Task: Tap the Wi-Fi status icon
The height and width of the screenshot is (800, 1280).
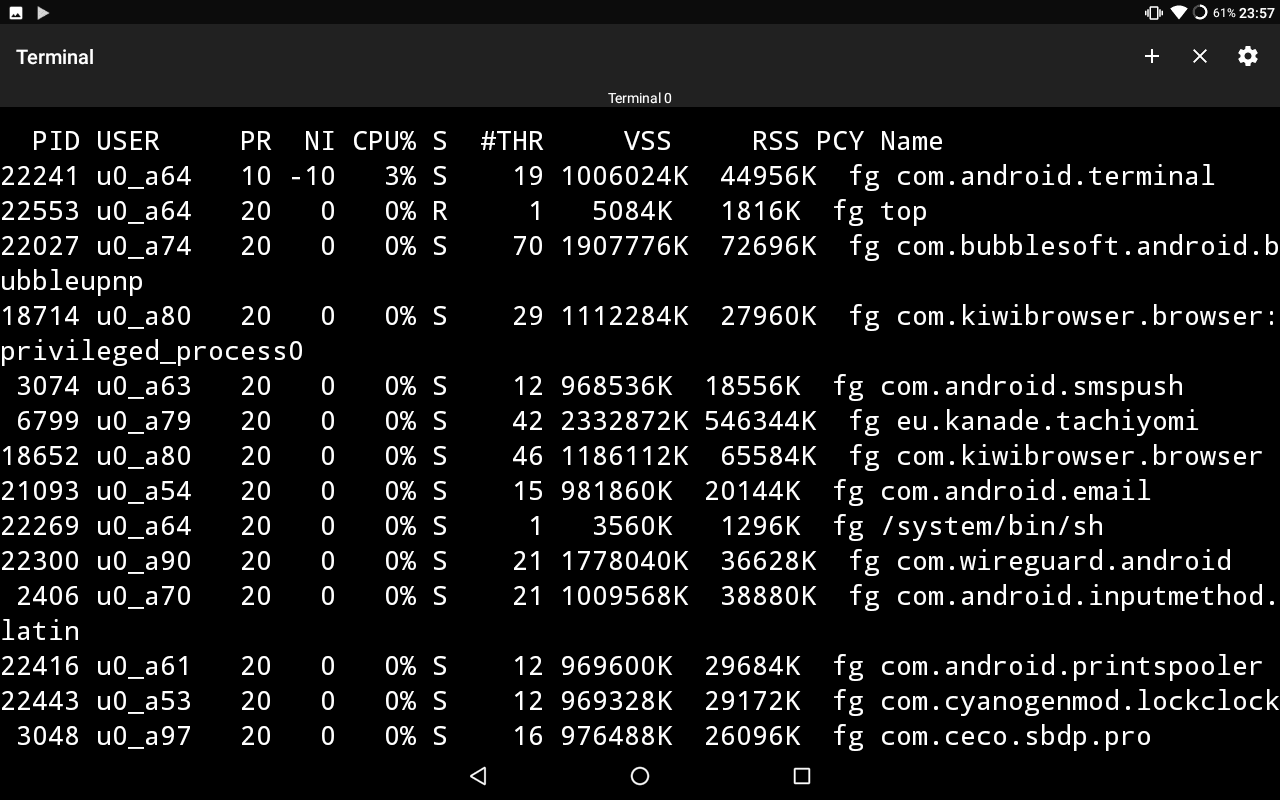Action: 1179,13
